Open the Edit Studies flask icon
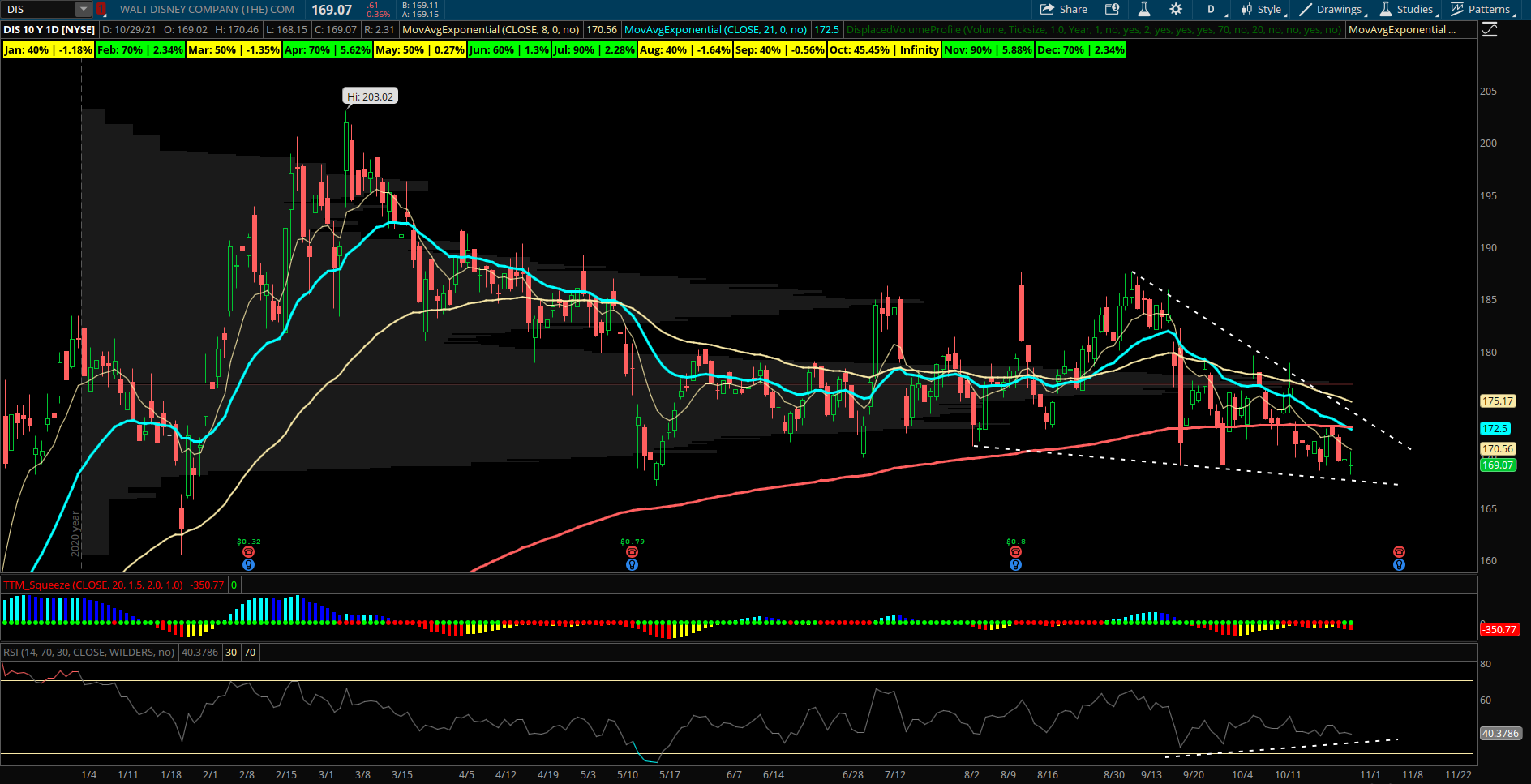 1144,10
